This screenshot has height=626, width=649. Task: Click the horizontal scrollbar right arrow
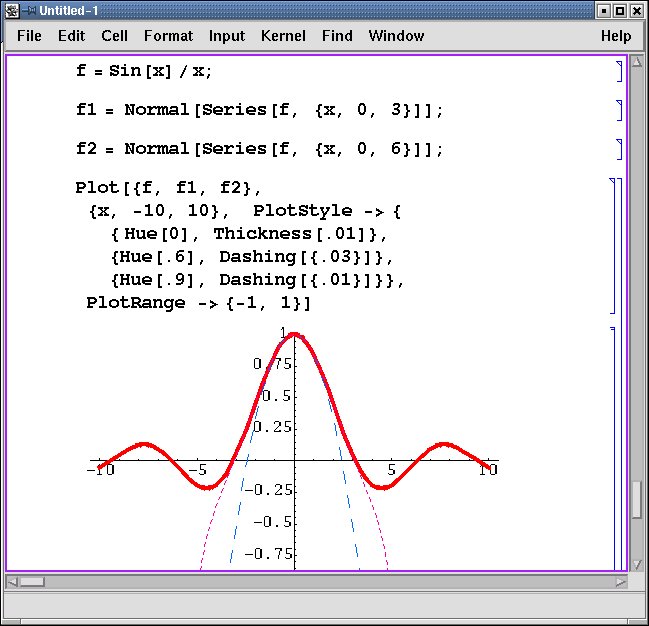(x=620, y=581)
